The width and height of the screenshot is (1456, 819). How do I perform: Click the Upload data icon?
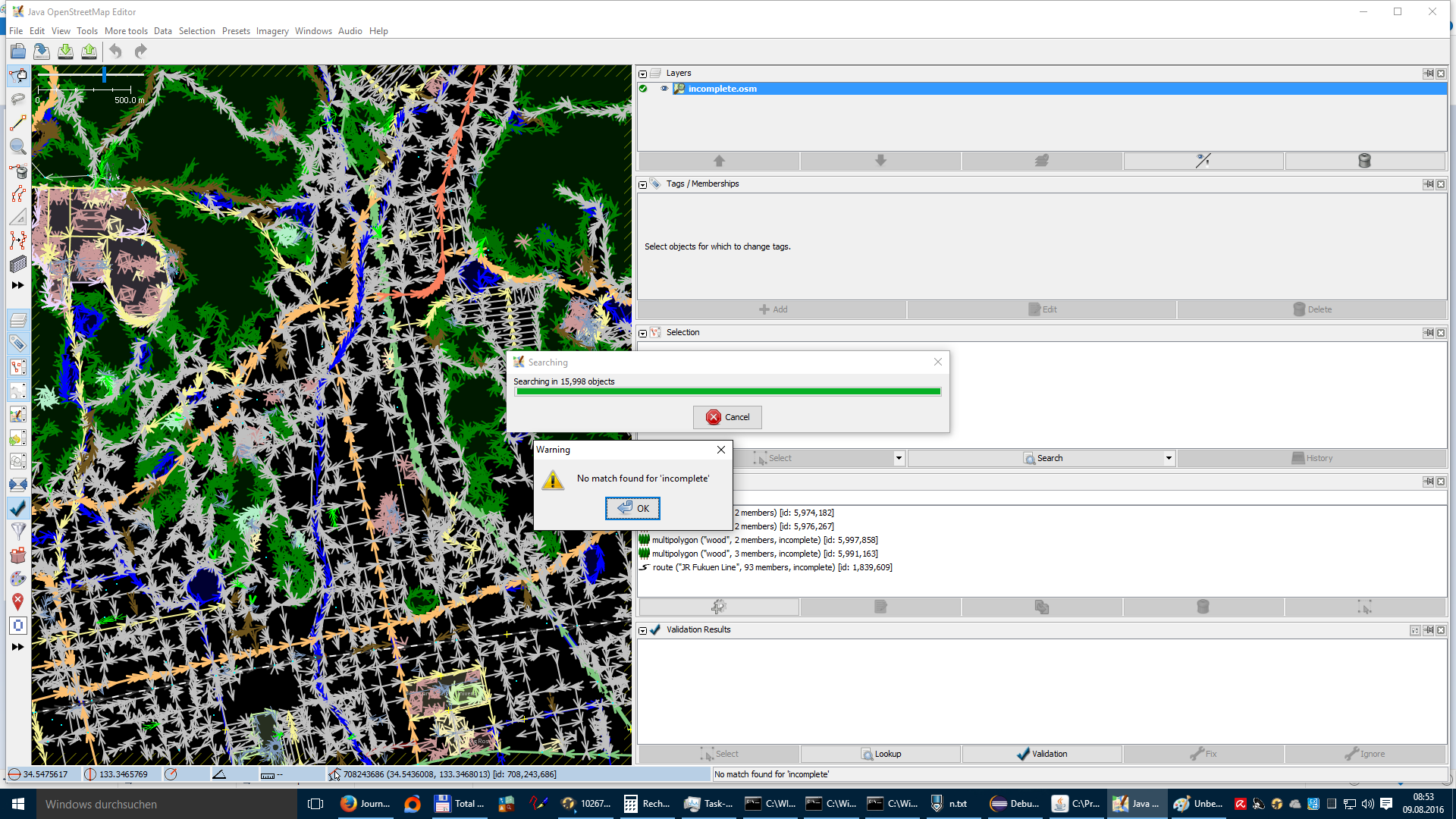[x=89, y=52]
